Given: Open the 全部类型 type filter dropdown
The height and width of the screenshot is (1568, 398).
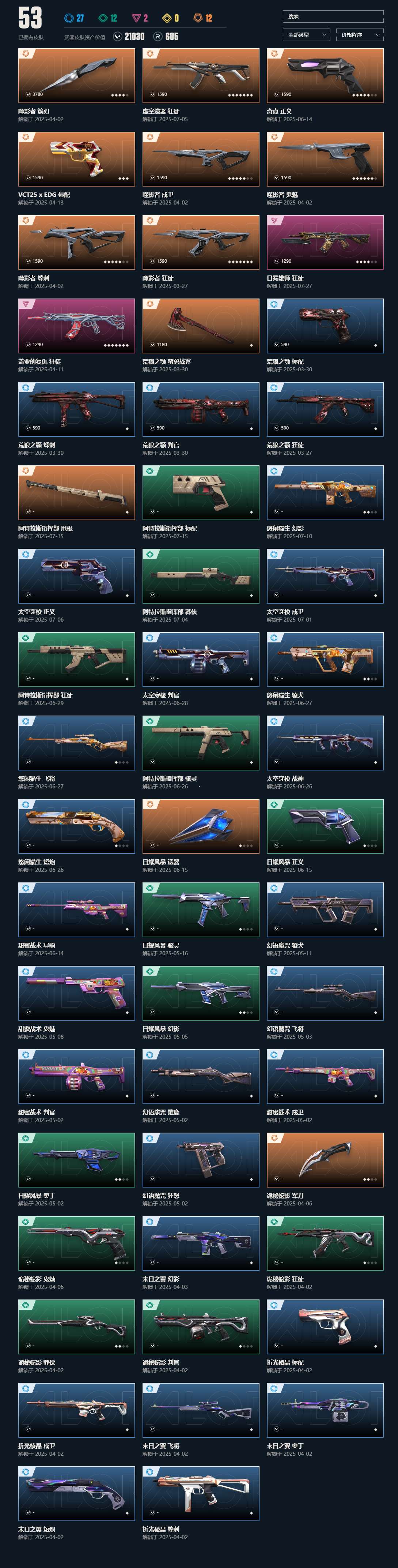Looking at the screenshot, I should (x=307, y=35).
